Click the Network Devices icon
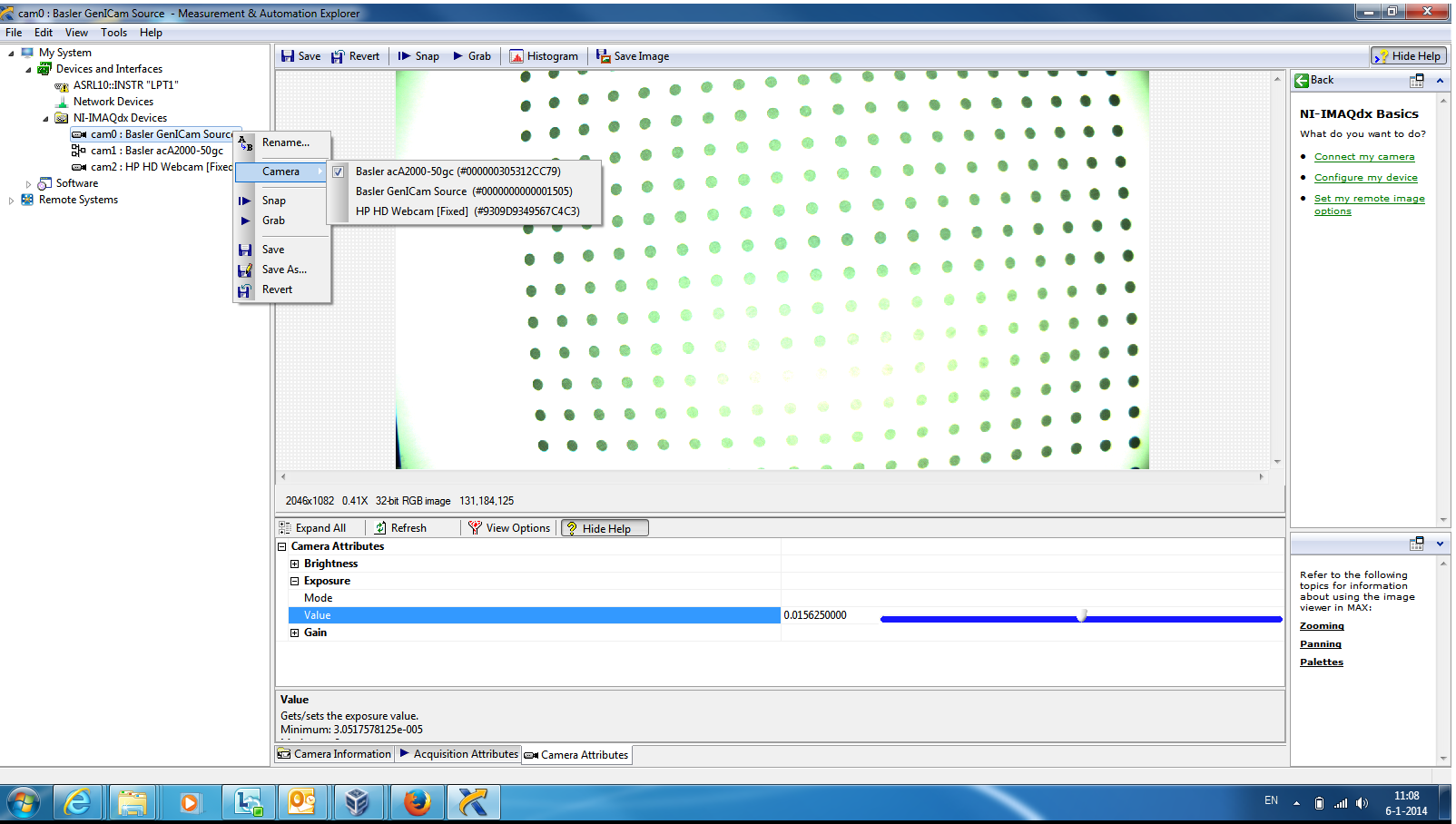 [x=62, y=102]
